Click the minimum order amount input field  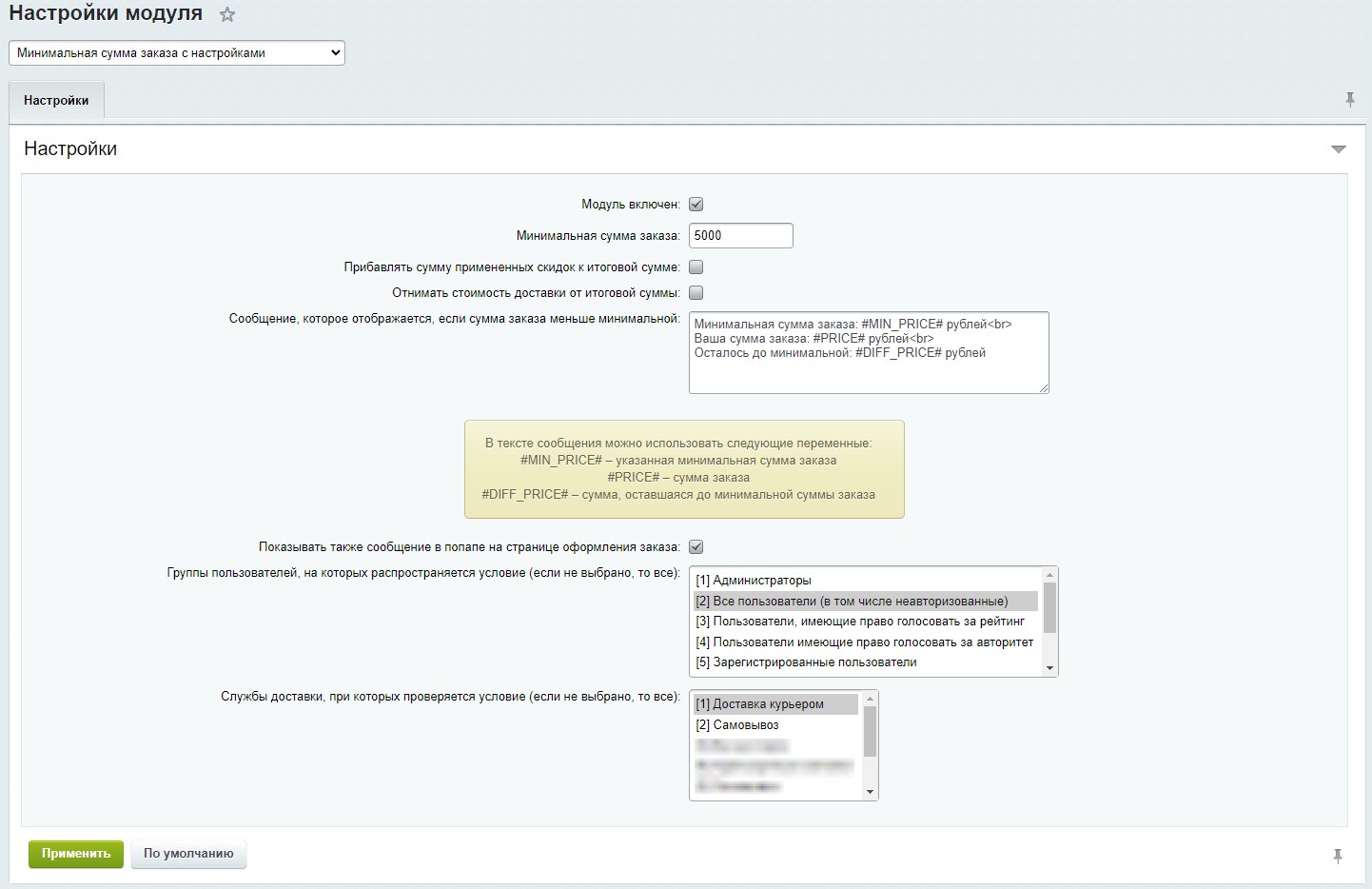(x=740, y=236)
